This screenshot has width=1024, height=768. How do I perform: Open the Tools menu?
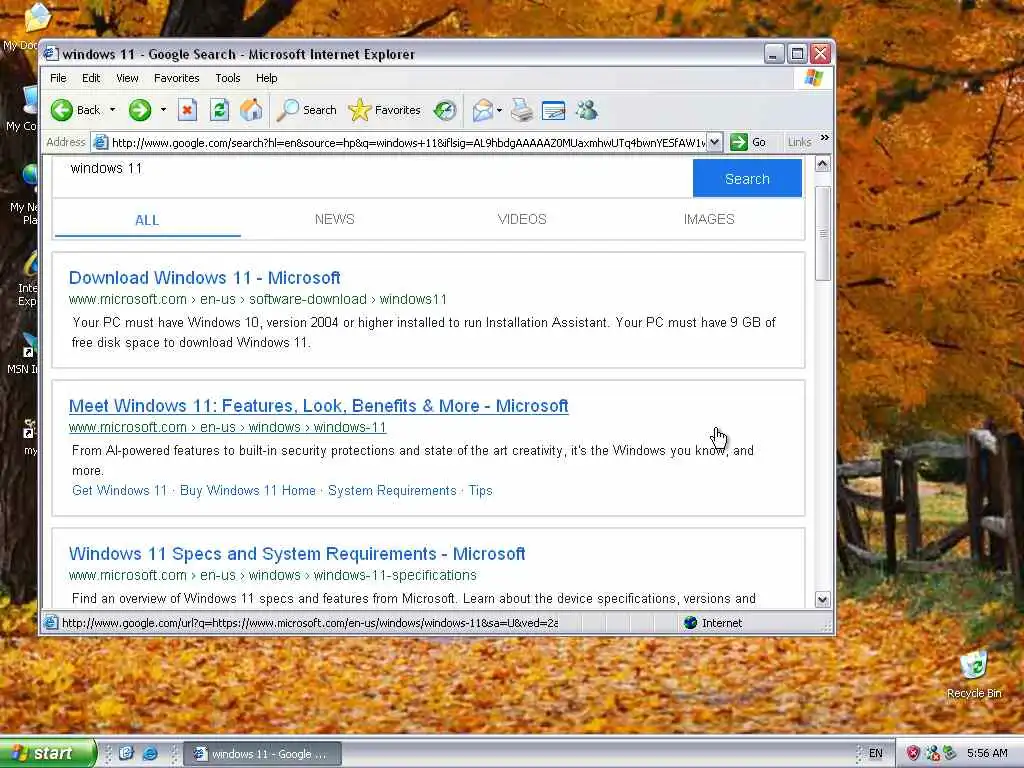pyautogui.click(x=228, y=78)
